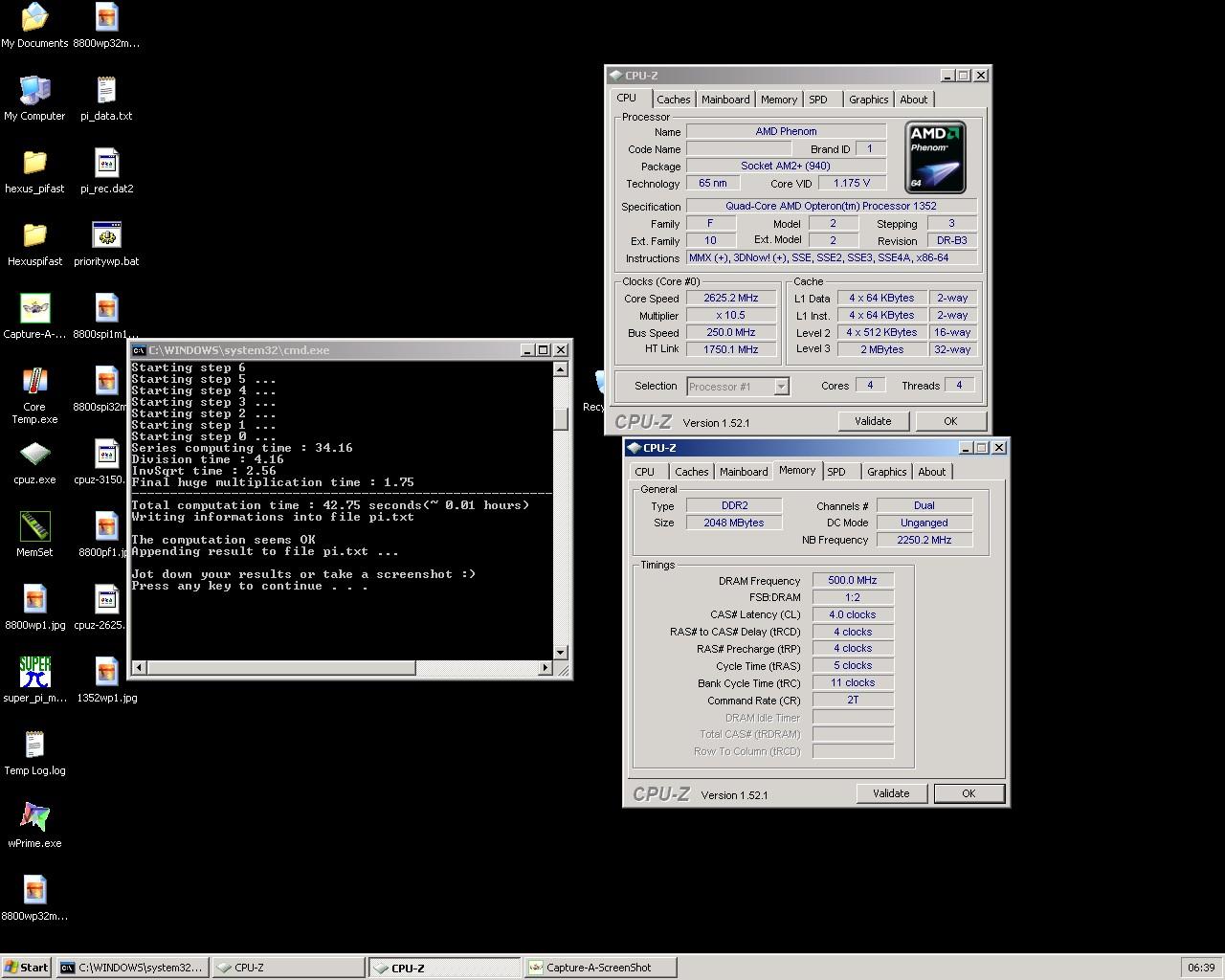Click the HT Link value 1750.1 MHz
The width and height of the screenshot is (1225, 980).
click(x=731, y=349)
